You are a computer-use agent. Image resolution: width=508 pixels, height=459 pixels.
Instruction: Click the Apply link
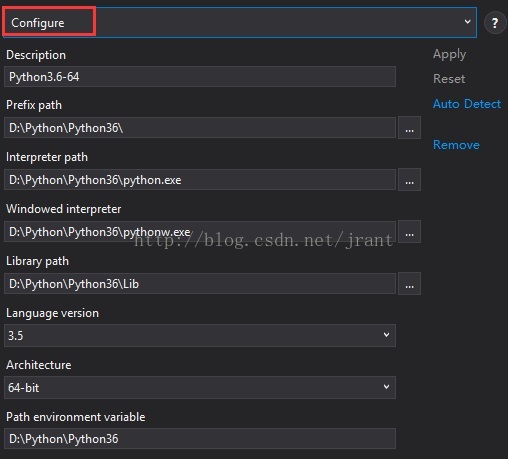pos(449,54)
